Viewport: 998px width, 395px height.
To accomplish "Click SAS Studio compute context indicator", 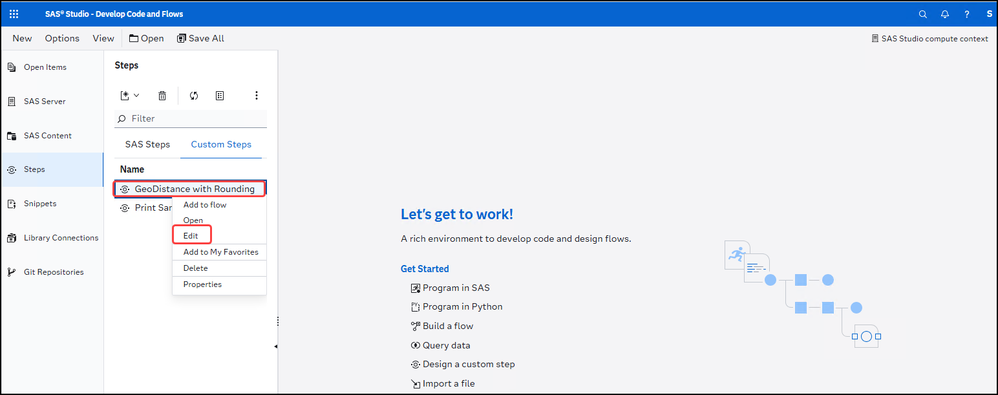I will tap(929, 39).
